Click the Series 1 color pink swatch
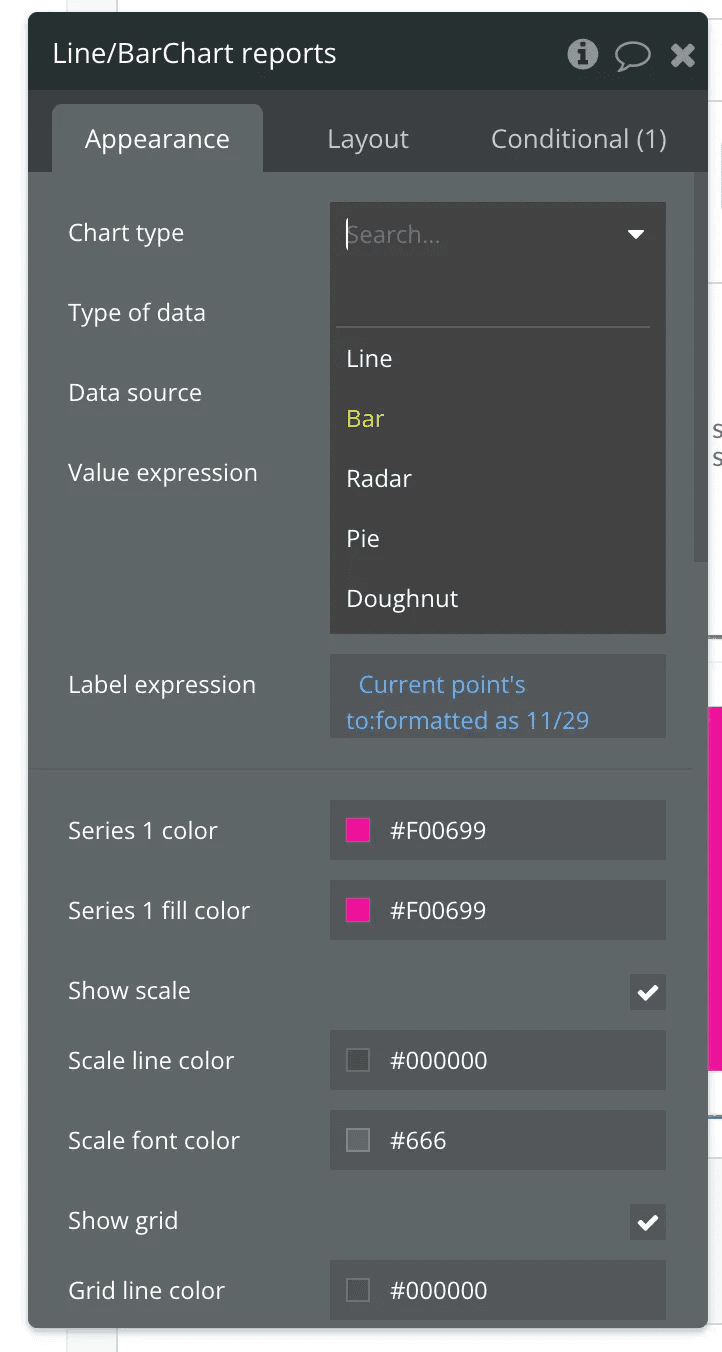 [358, 830]
